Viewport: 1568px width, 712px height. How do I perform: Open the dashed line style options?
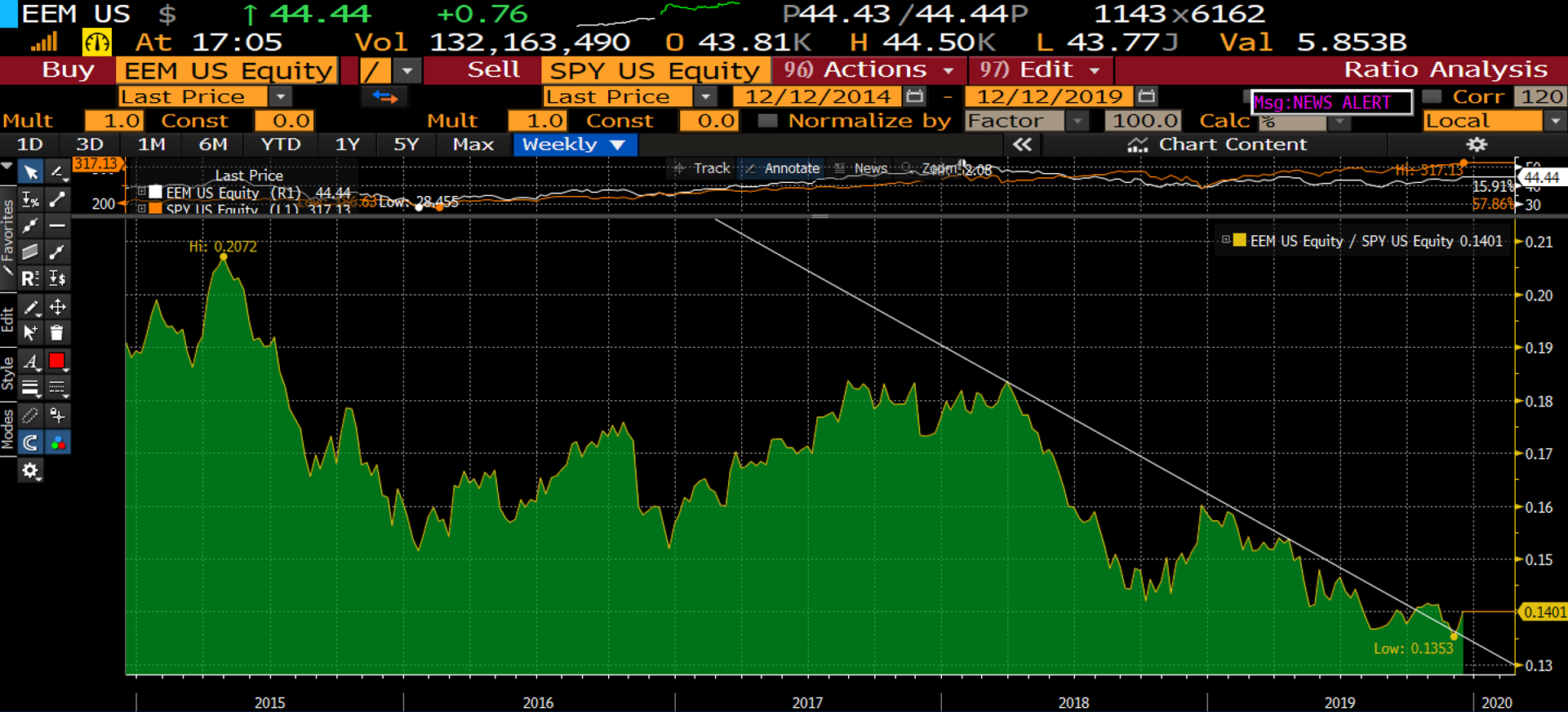point(58,387)
